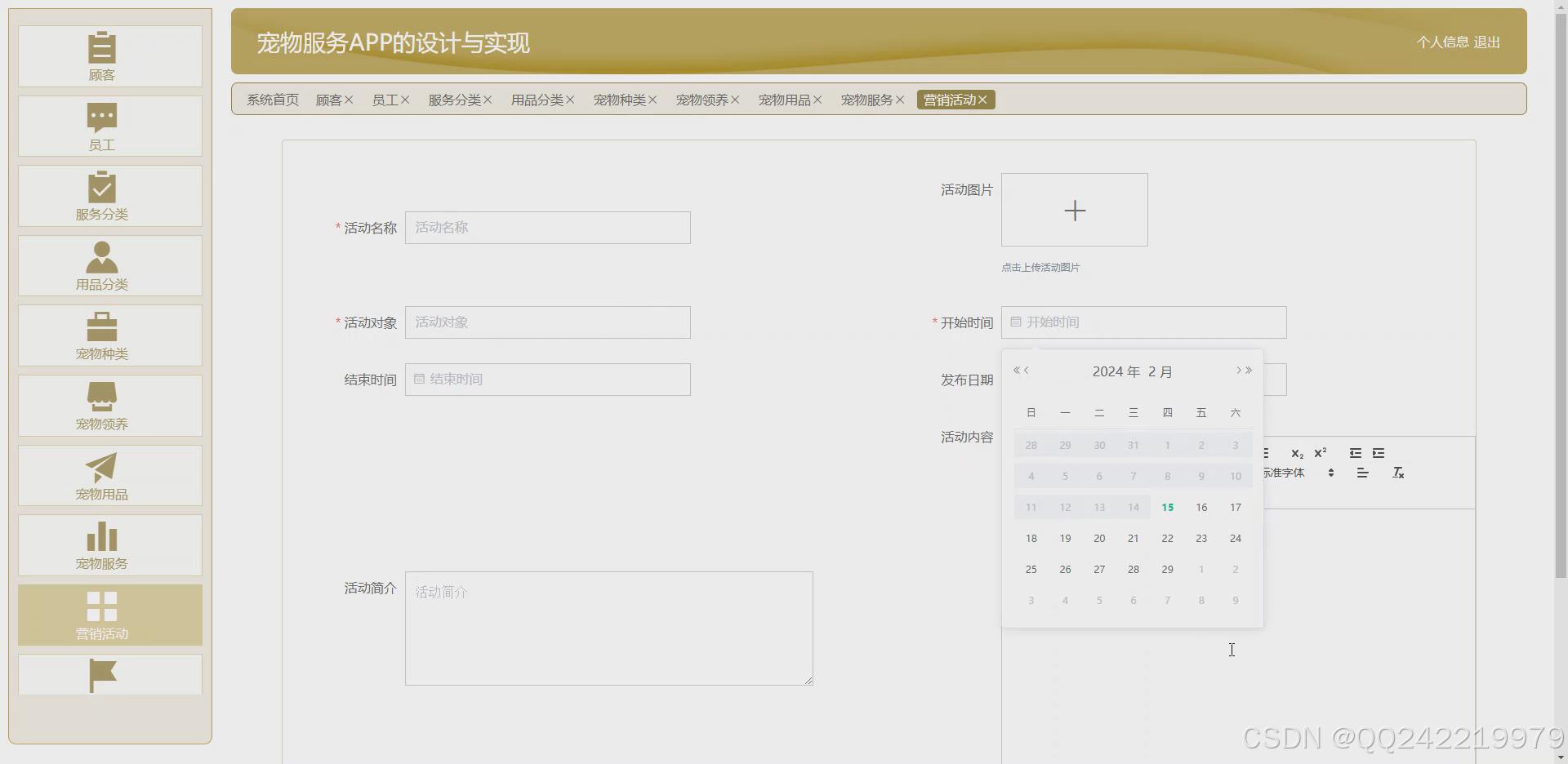Screen dimensions: 1568x764
Task: Switch to the 系统首页 tab
Action: tap(273, 100)
